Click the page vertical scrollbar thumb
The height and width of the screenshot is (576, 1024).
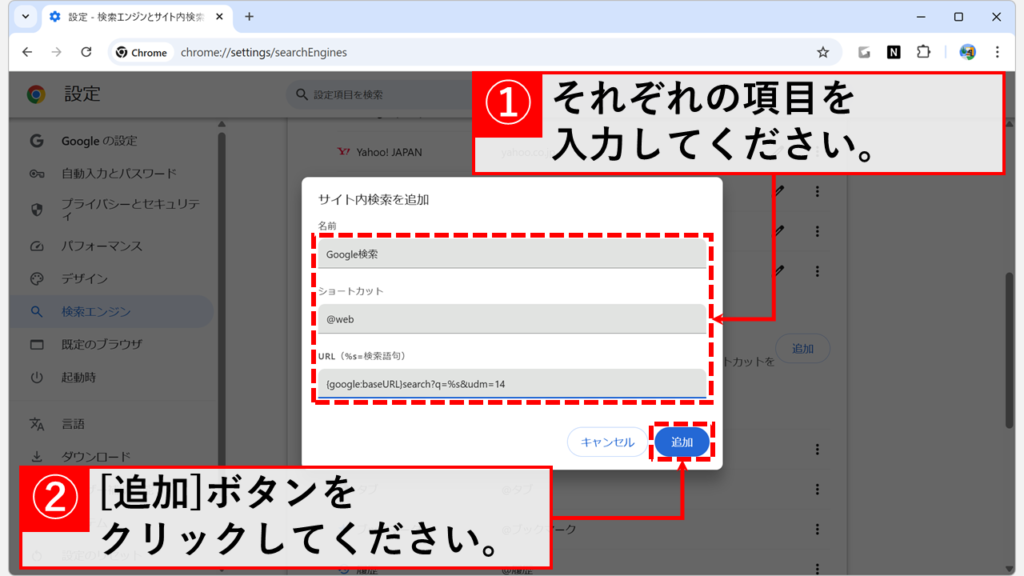point(1010,351)
